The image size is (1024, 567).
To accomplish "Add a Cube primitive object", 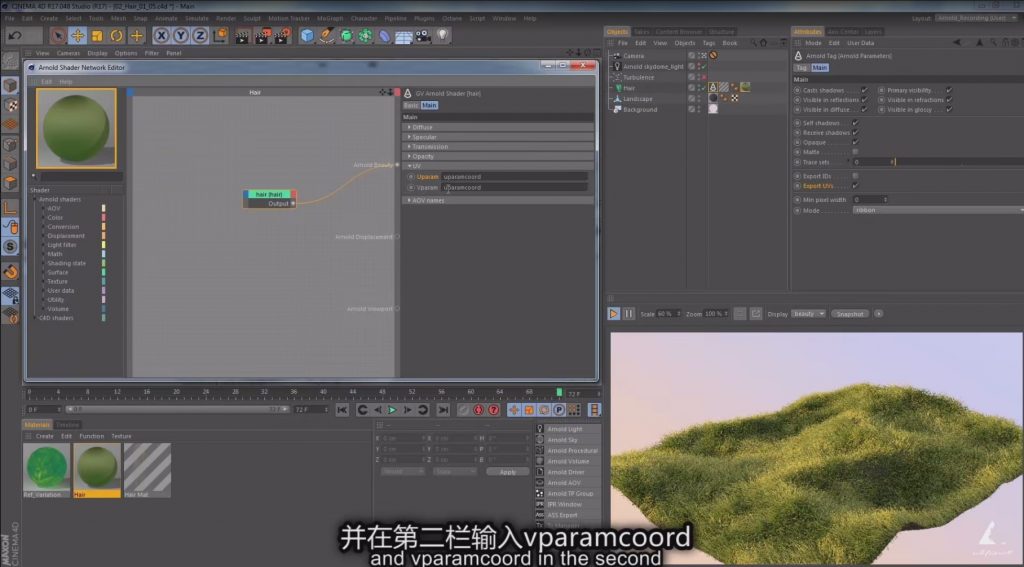I will 307,36.
